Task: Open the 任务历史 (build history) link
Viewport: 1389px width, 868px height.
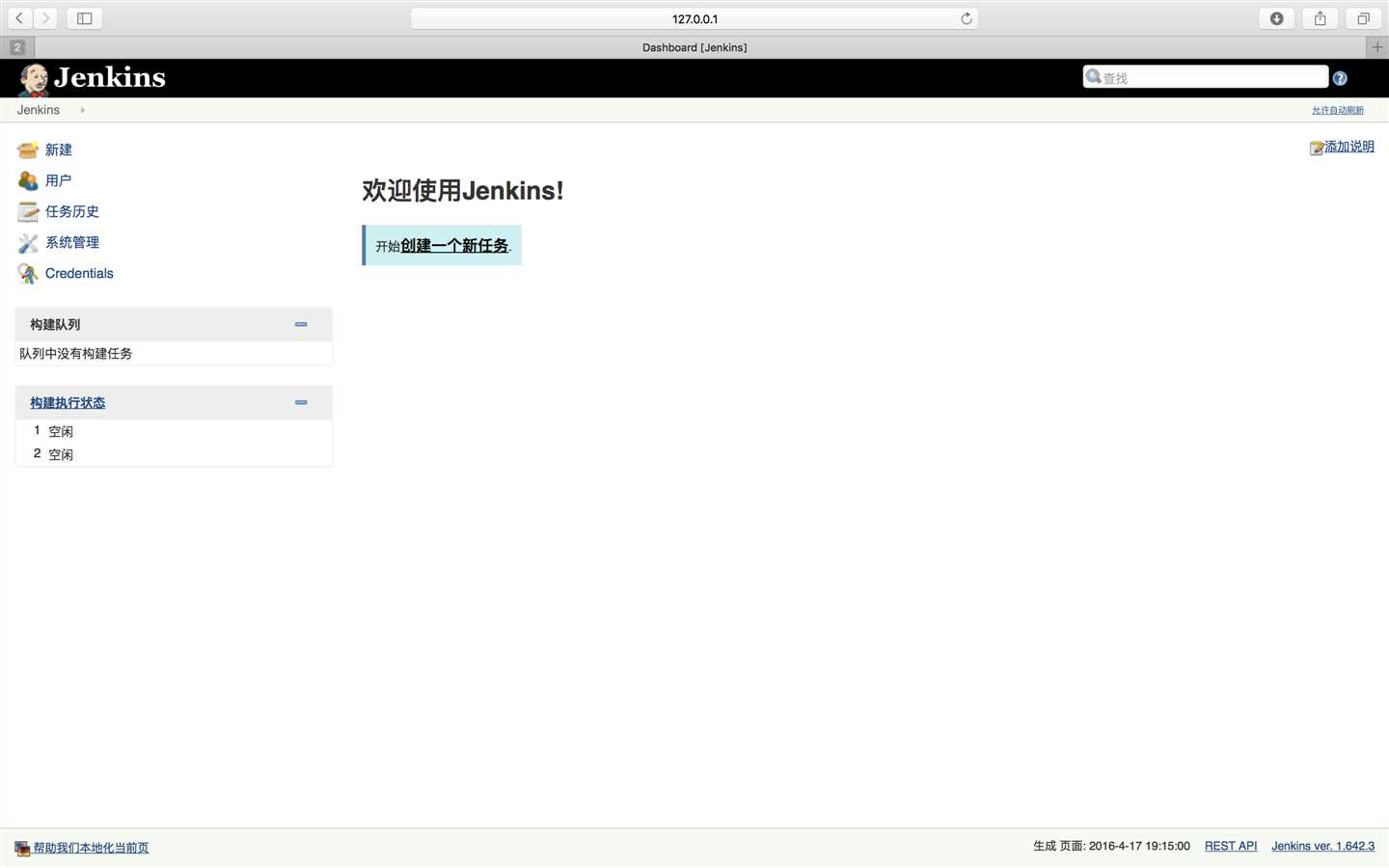Action: (72, 212)
